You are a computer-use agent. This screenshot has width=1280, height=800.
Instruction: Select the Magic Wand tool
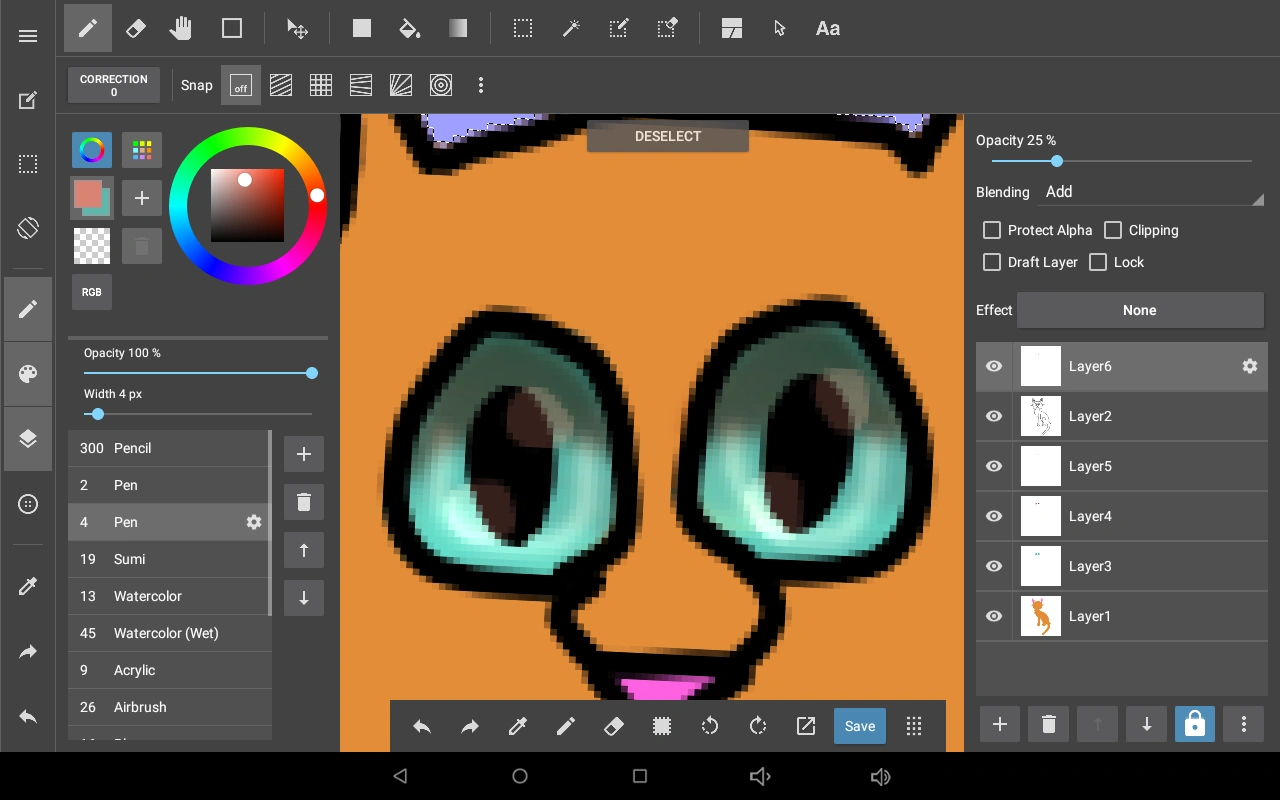(571, 28)
